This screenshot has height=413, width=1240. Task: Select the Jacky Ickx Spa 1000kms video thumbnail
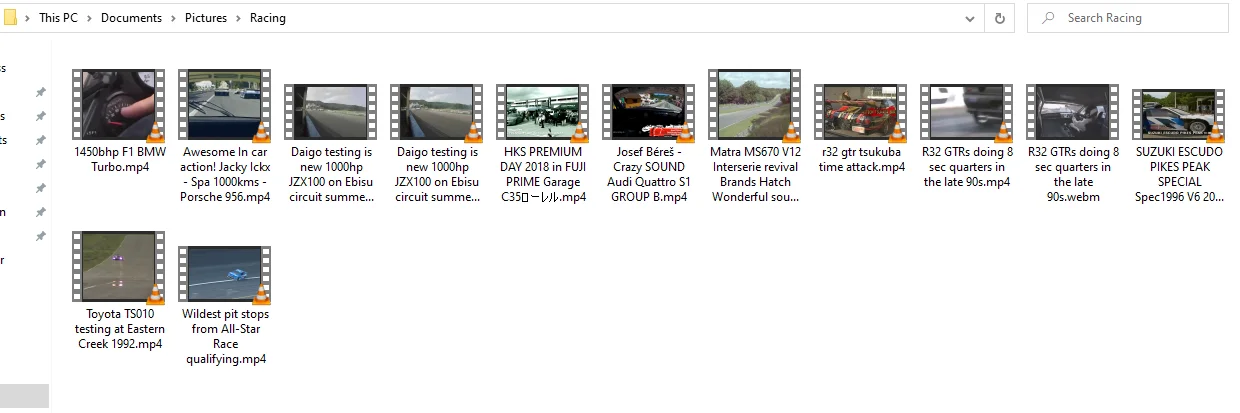[x=225, y=104]
